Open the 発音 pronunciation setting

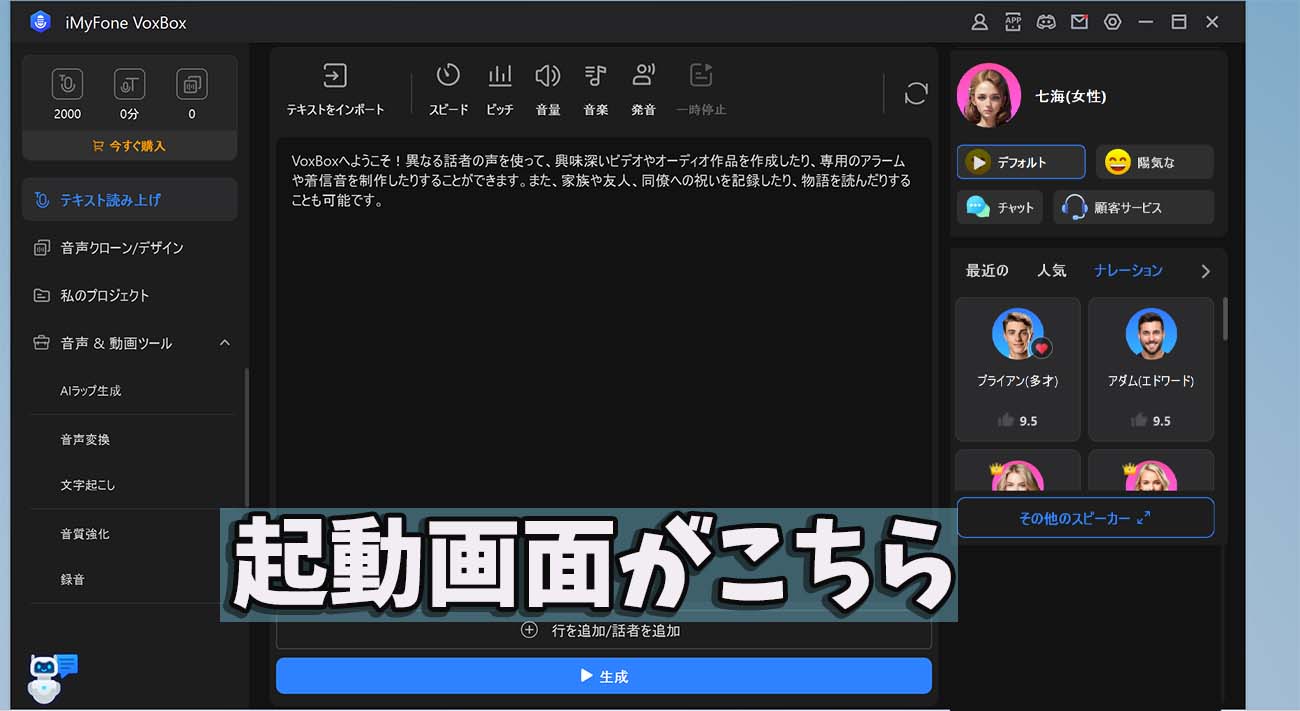pos(644,90)
